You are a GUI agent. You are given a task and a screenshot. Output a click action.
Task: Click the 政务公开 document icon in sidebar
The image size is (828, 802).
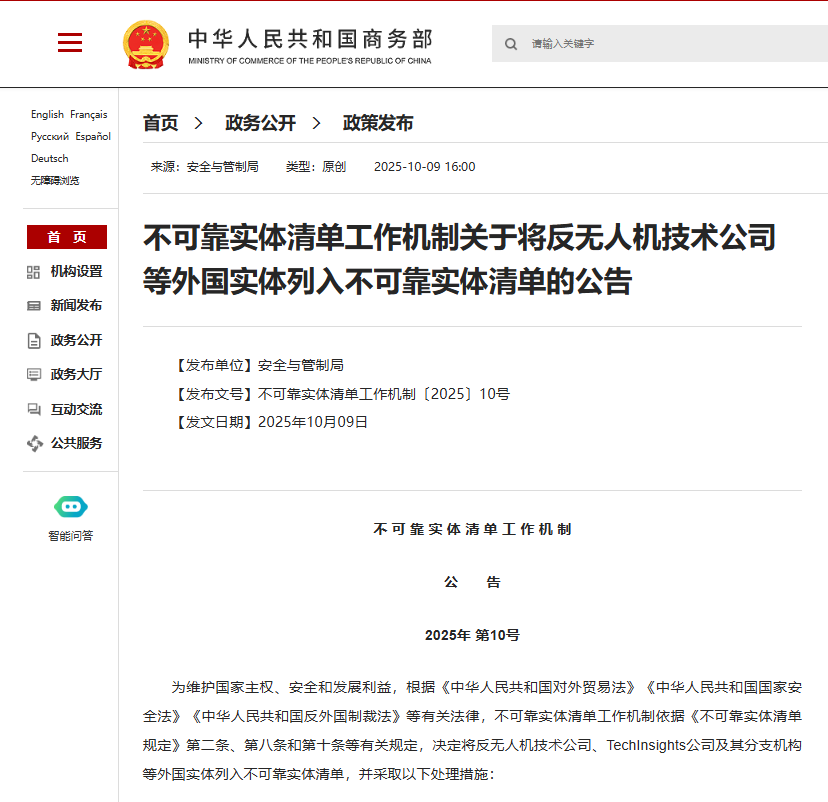[34, 341]
